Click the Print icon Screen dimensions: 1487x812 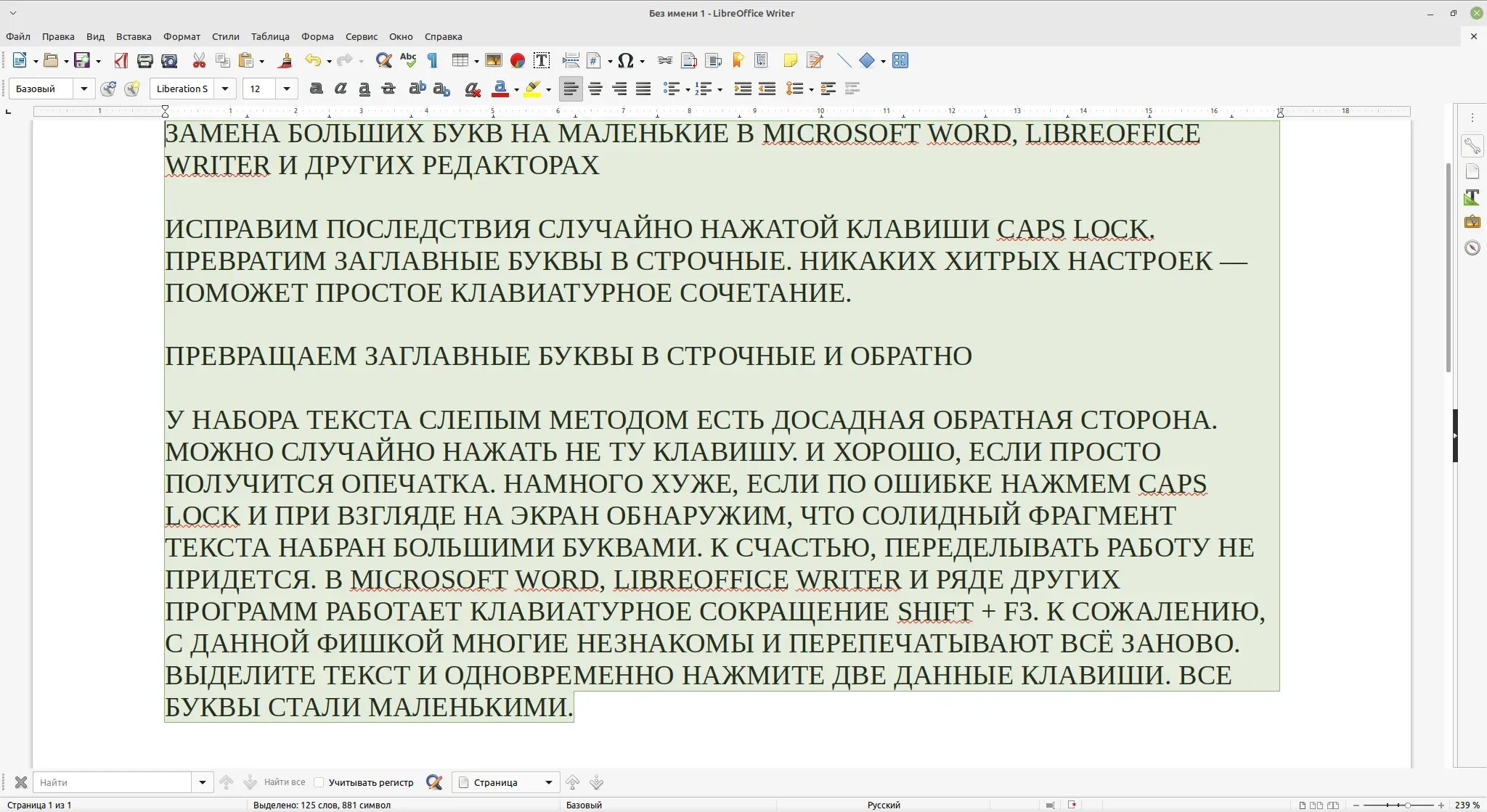145,61
